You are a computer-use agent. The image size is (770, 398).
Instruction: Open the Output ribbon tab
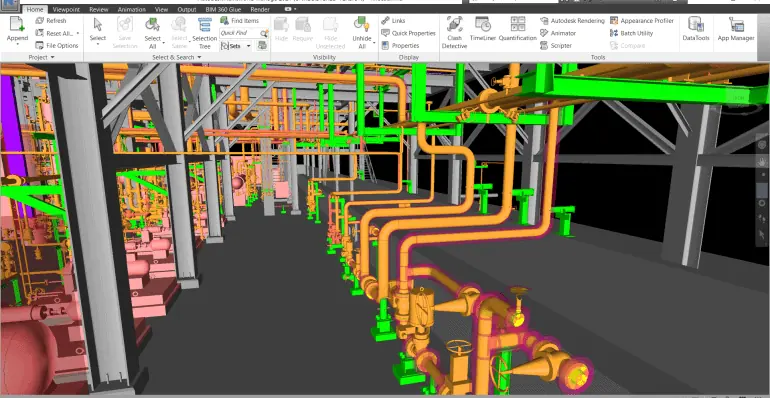(x=187, y=9)
